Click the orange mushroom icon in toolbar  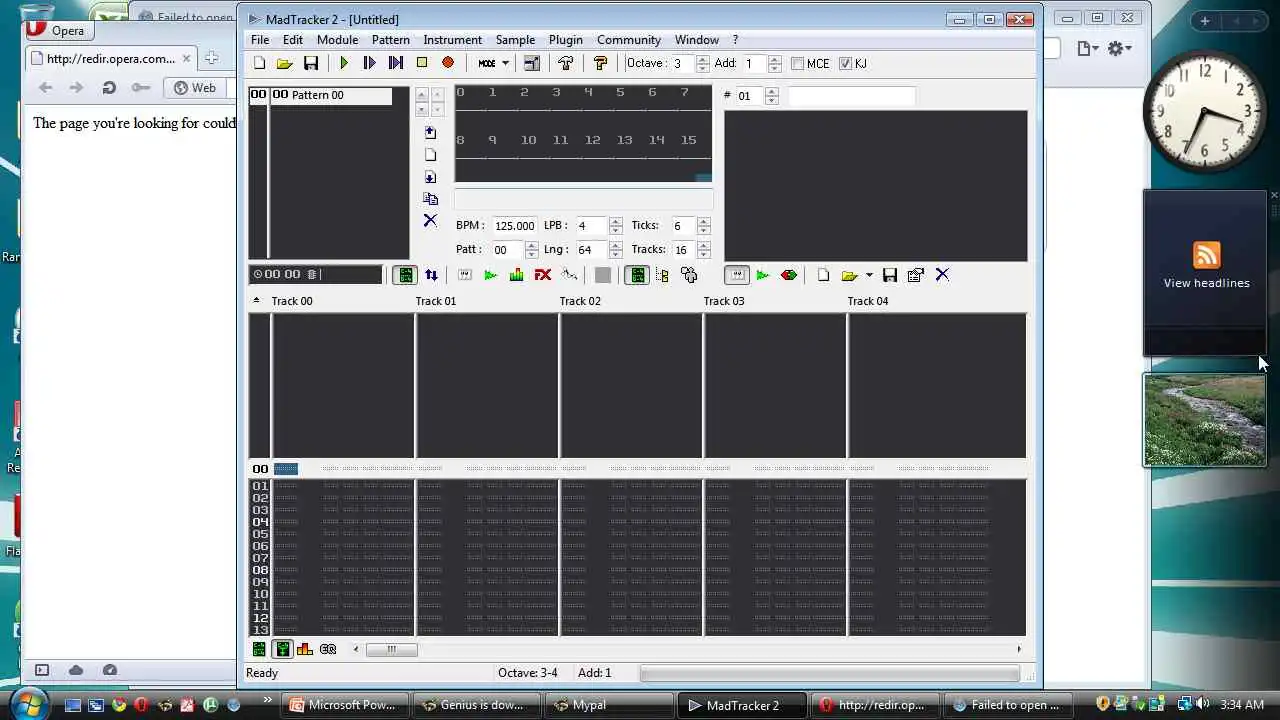600,63
